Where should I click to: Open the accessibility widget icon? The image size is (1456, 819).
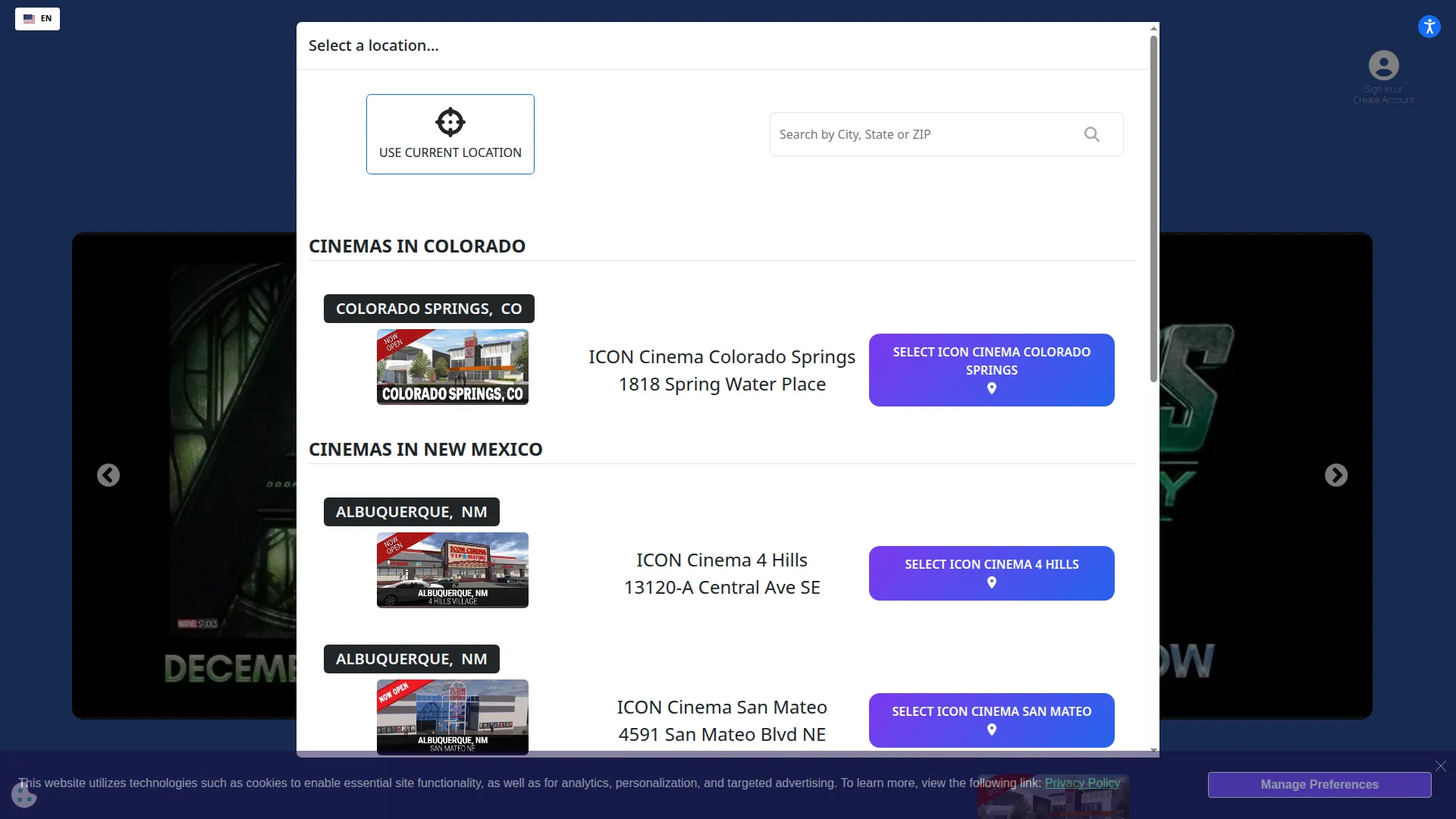point(1429,27)
